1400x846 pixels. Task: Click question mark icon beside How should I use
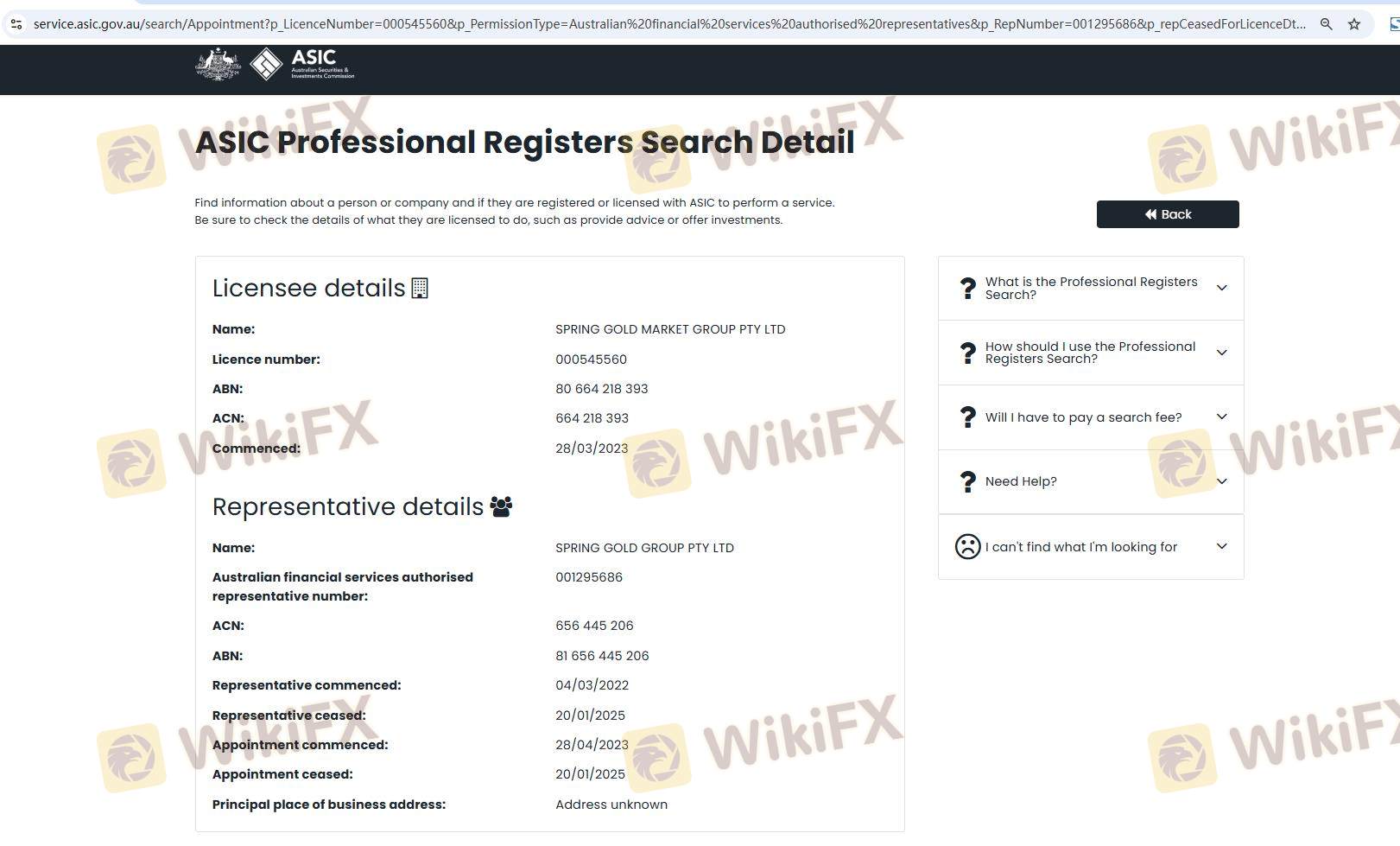pyautogui.click(x=968, y=353)
